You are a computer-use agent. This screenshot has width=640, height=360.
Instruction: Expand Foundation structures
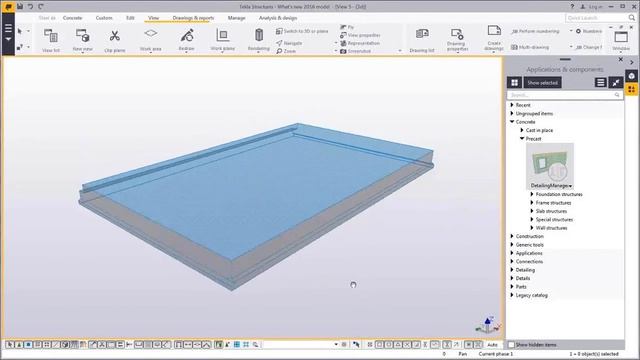[x=532, y=194]
